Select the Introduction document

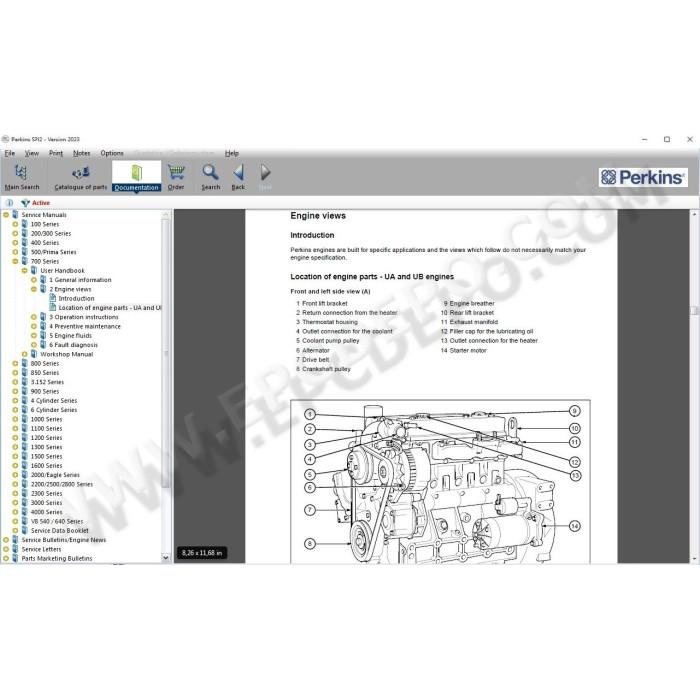76,298
